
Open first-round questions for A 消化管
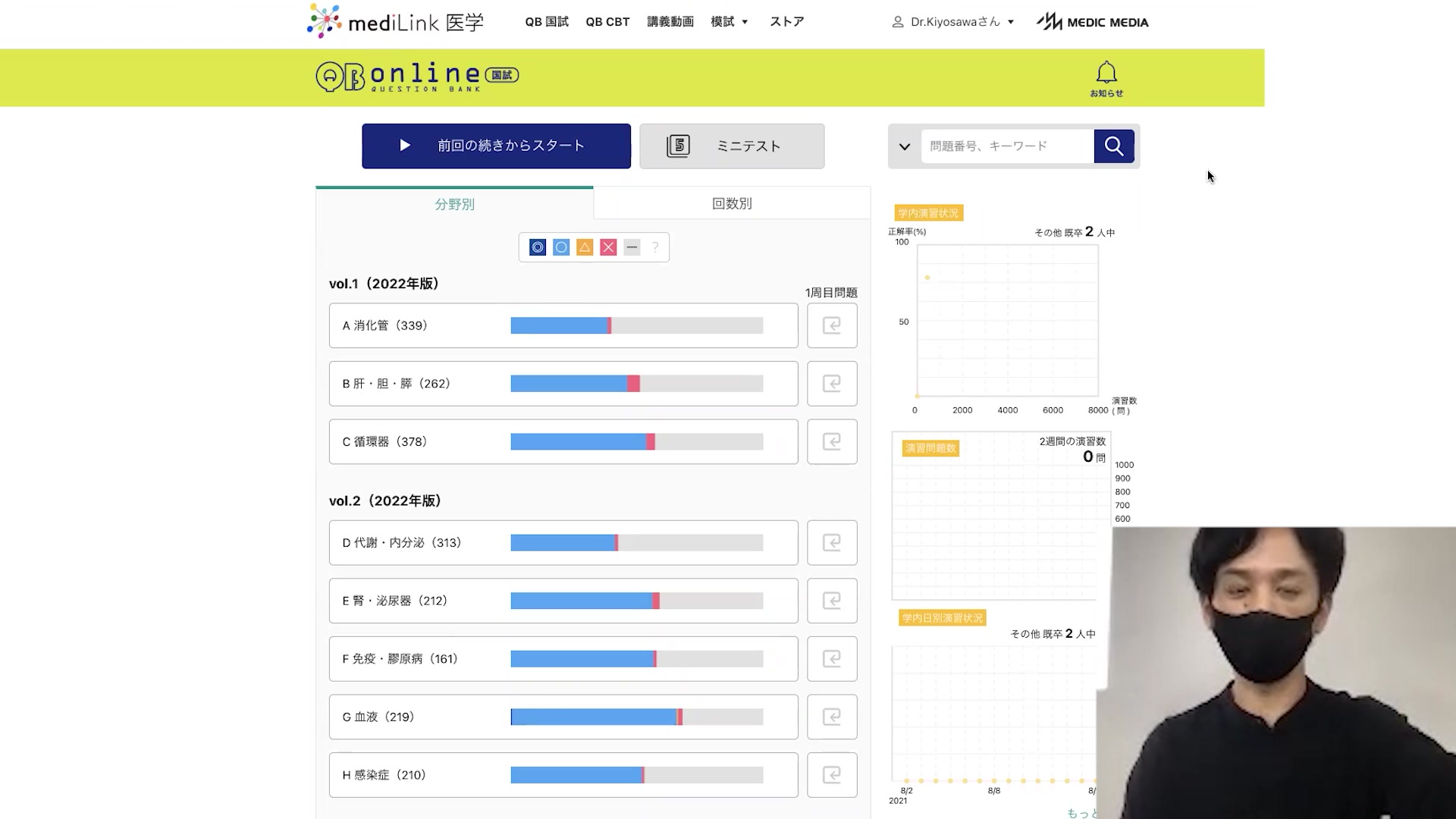point(832,325)
